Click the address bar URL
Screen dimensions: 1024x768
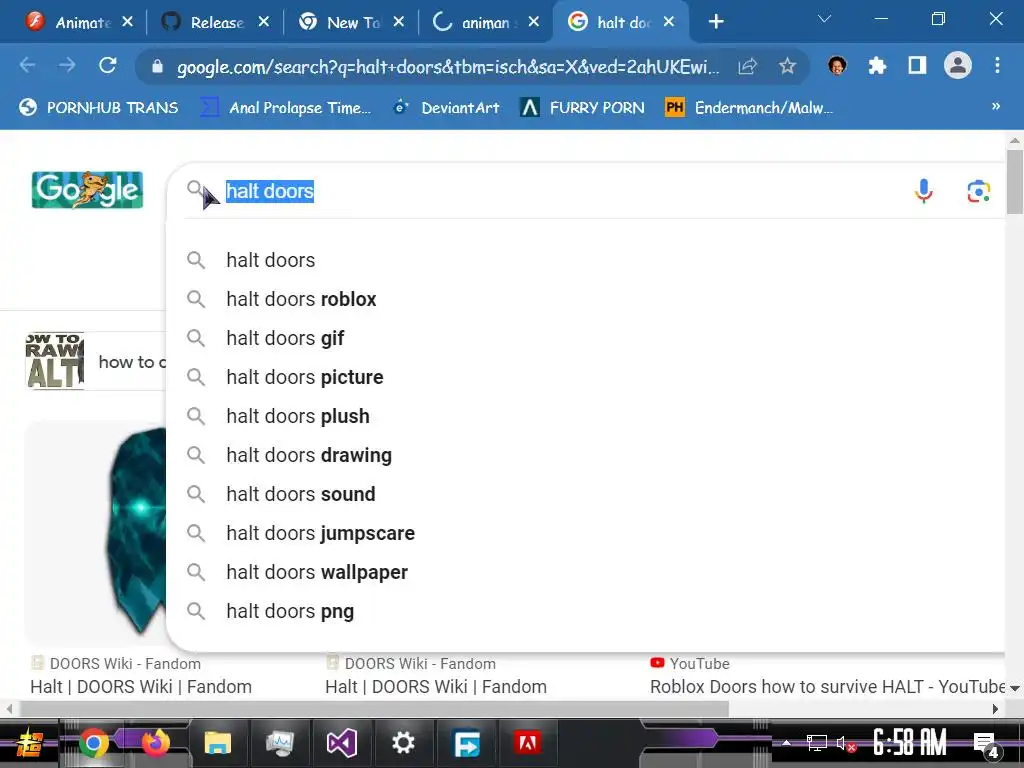[448, 67]
